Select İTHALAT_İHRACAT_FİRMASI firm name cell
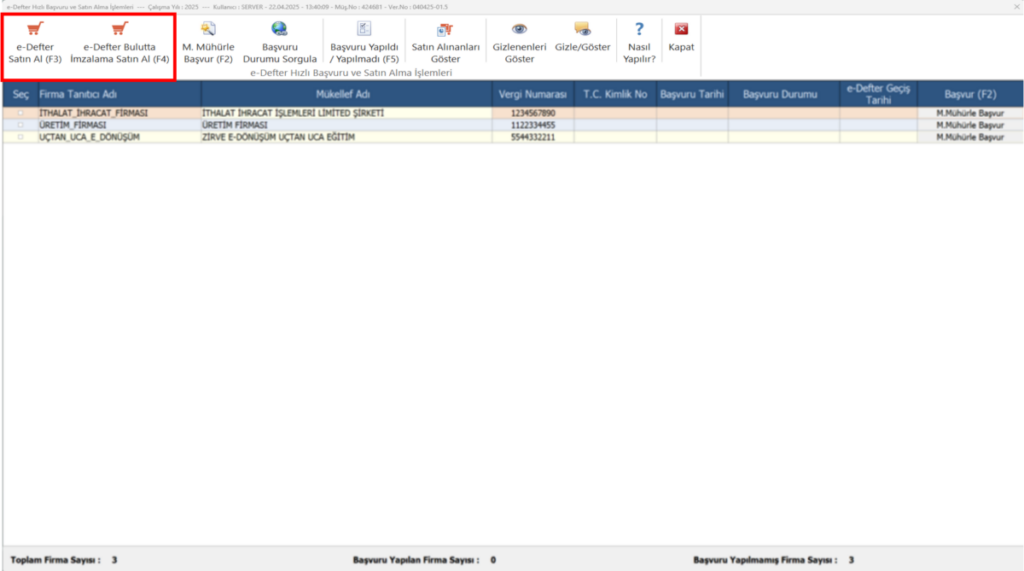 tap(120, 113)
